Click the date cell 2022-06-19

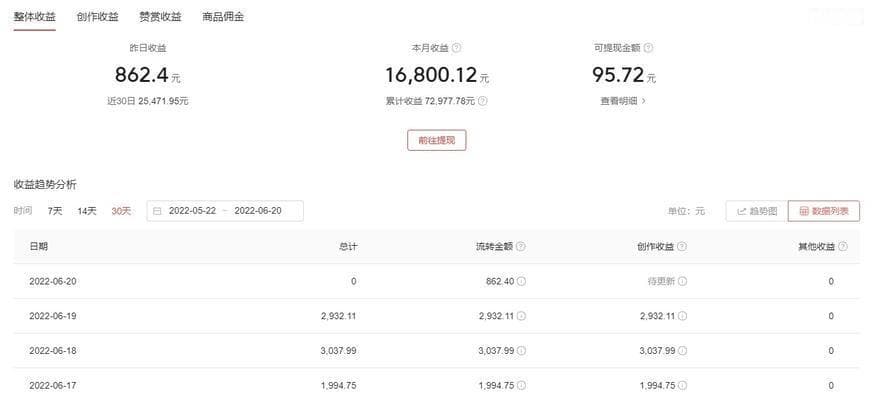point(53,316)
